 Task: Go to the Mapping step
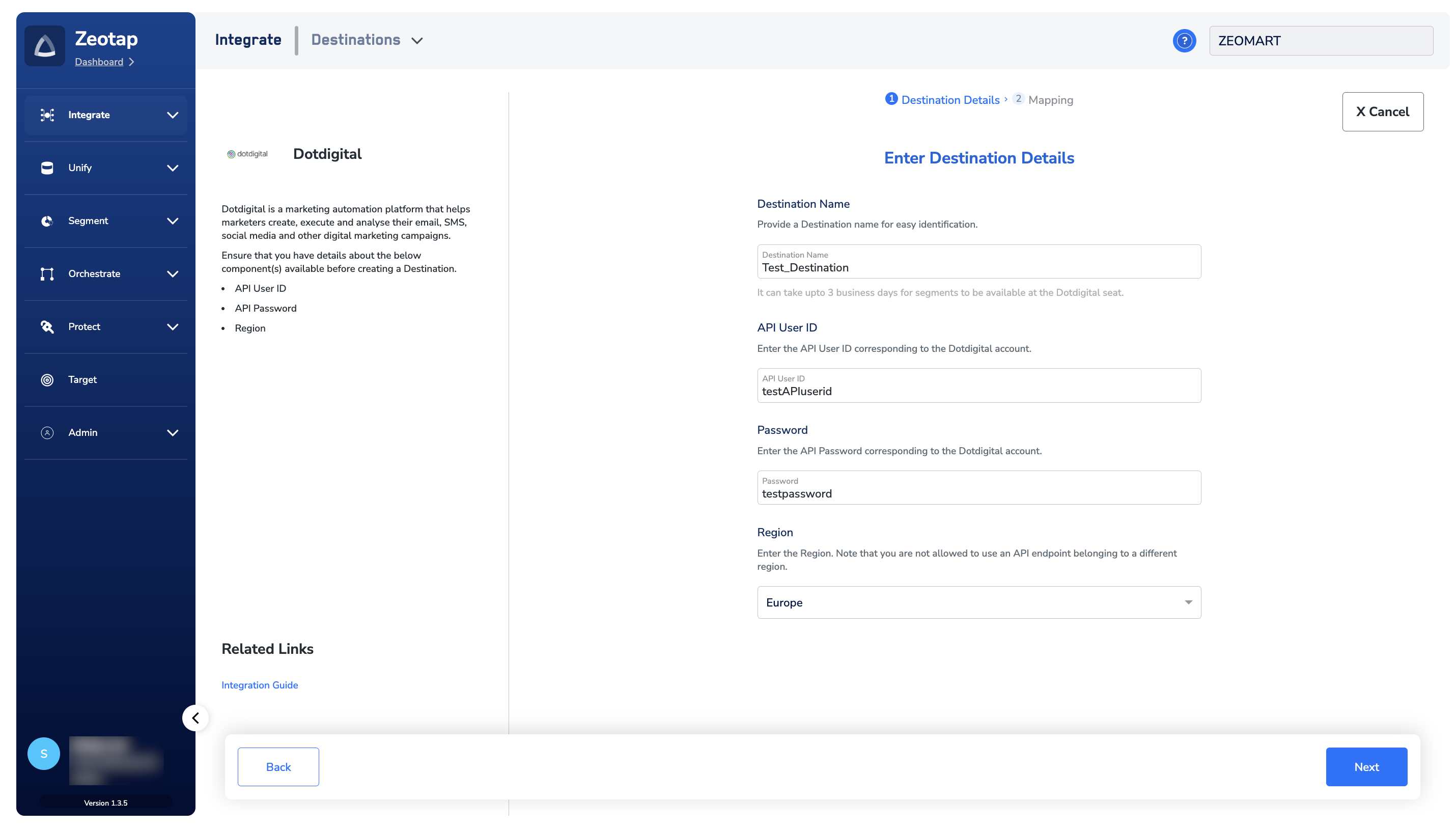[1050, 100]
